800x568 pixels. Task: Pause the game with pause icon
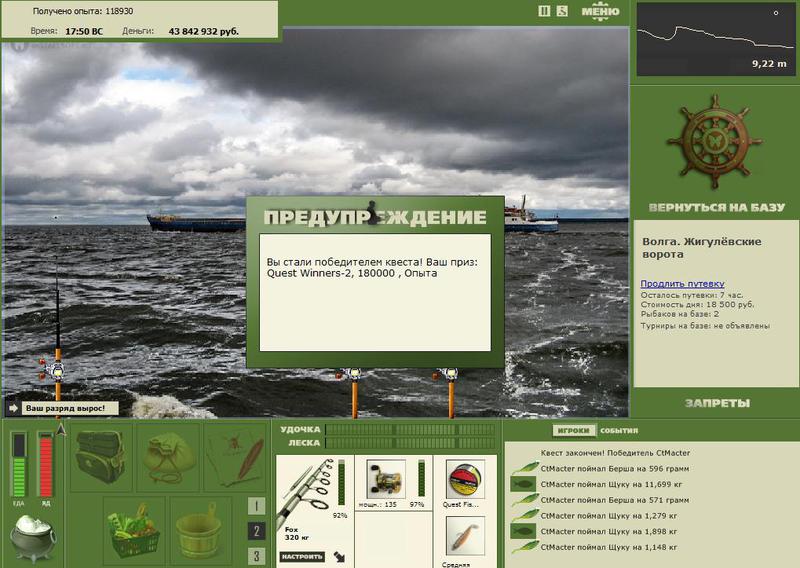coord(544,11)
